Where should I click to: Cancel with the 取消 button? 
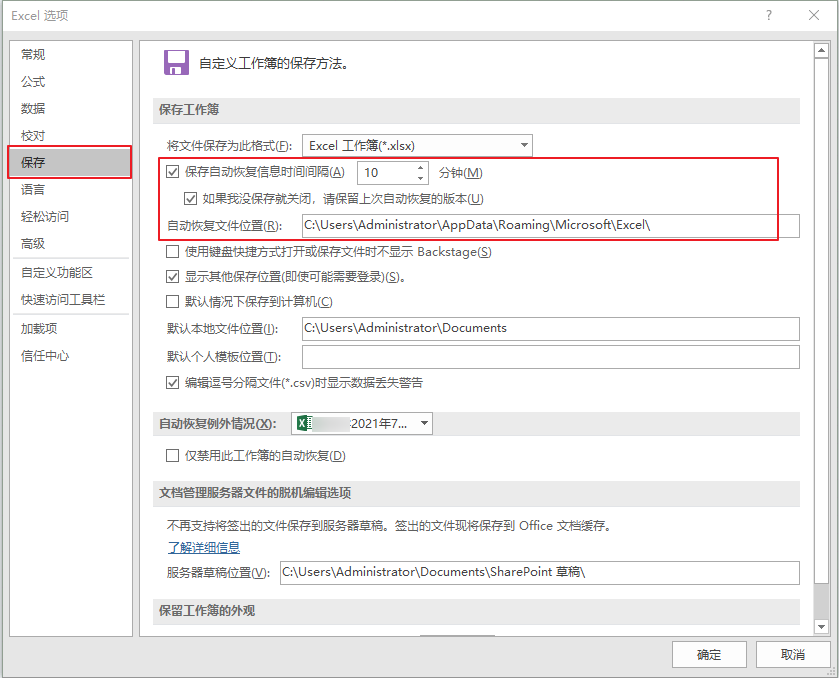tap(793, 654)
